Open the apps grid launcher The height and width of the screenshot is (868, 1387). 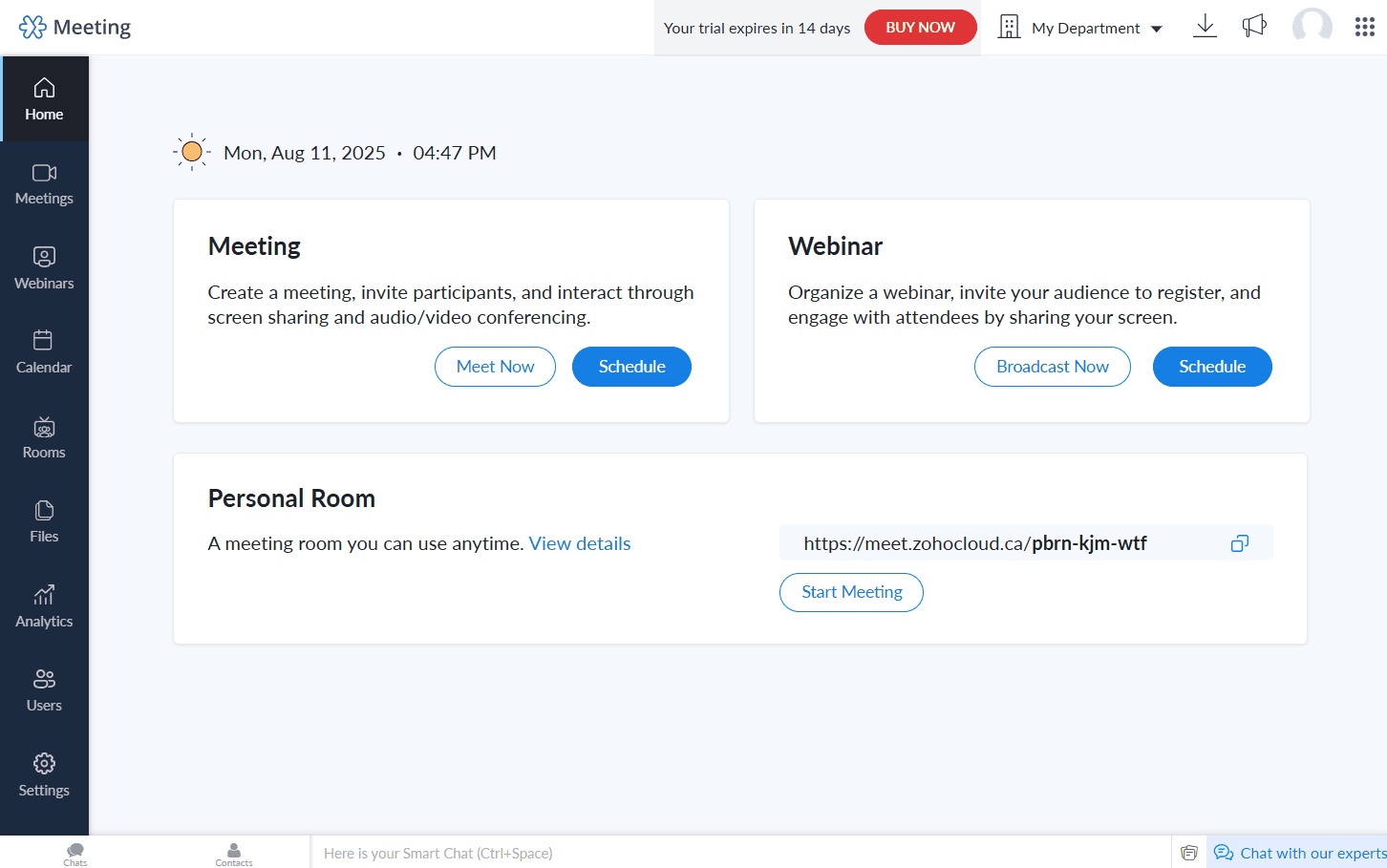[x=1365, y=27]
